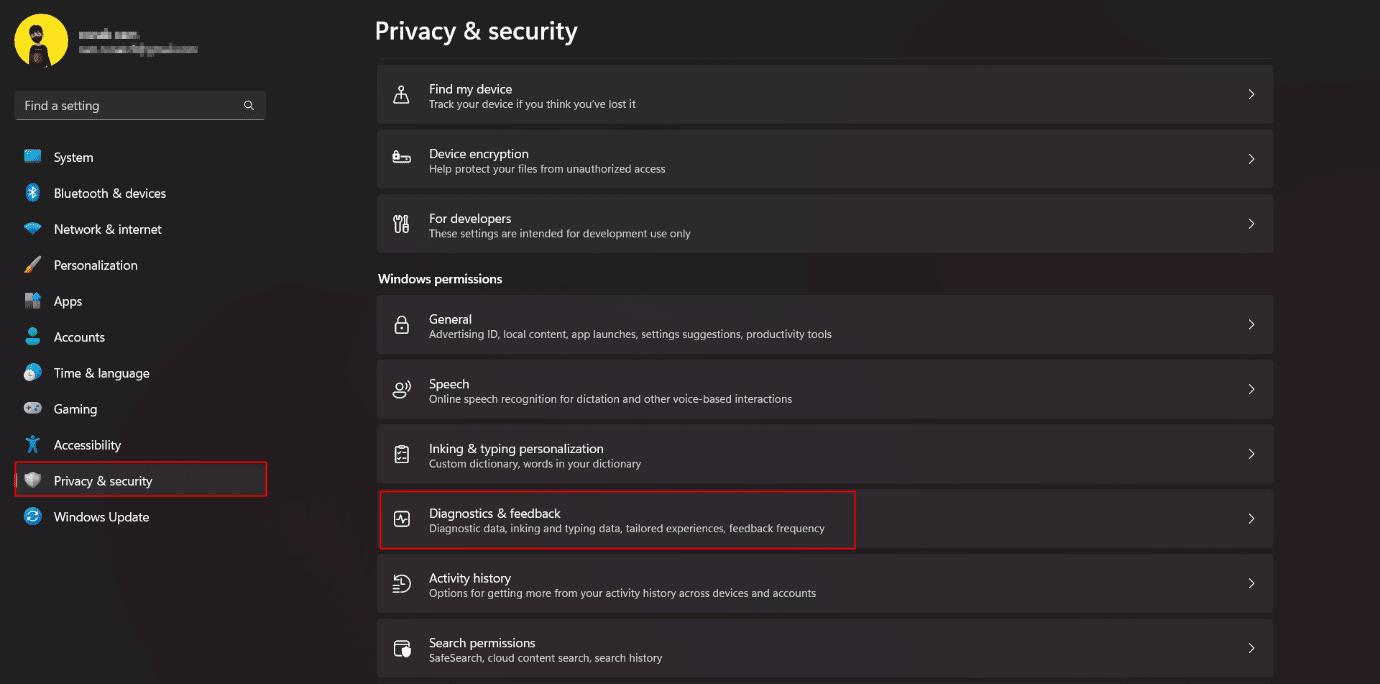Click the Windows Update sync icon

pos(33,517)
